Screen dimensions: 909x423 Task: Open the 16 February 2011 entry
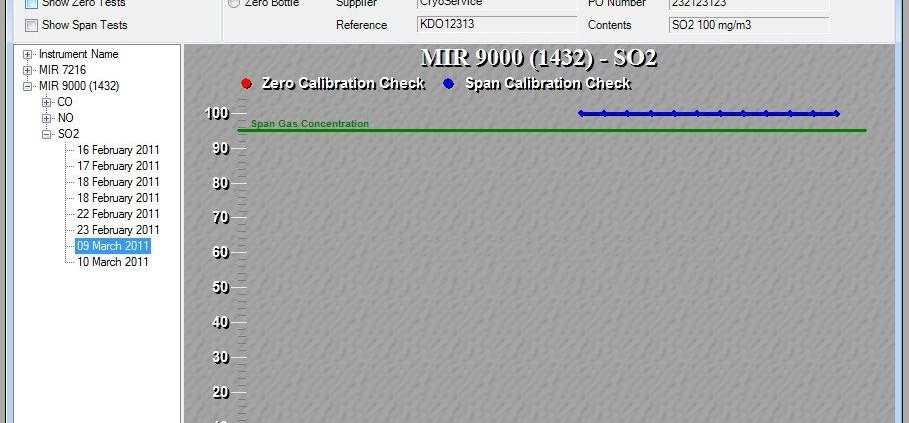(x=118, y=150)
